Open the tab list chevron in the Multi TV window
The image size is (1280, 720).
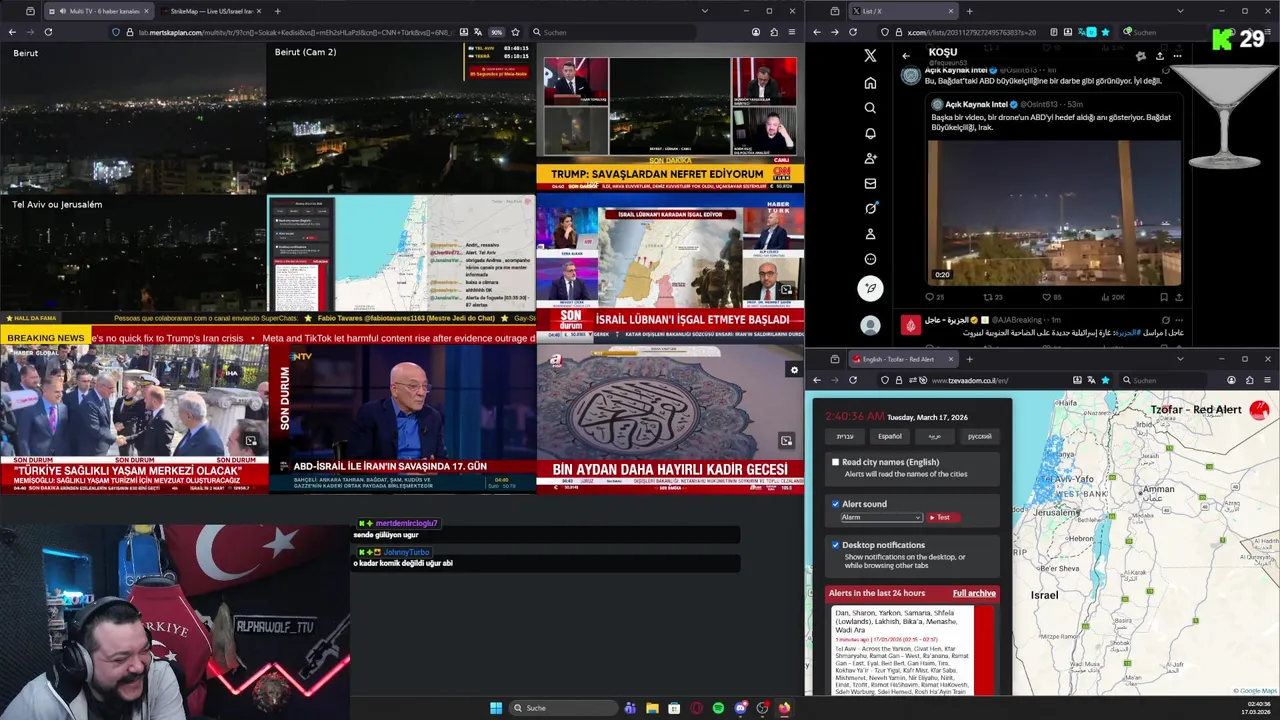(704, 11)
